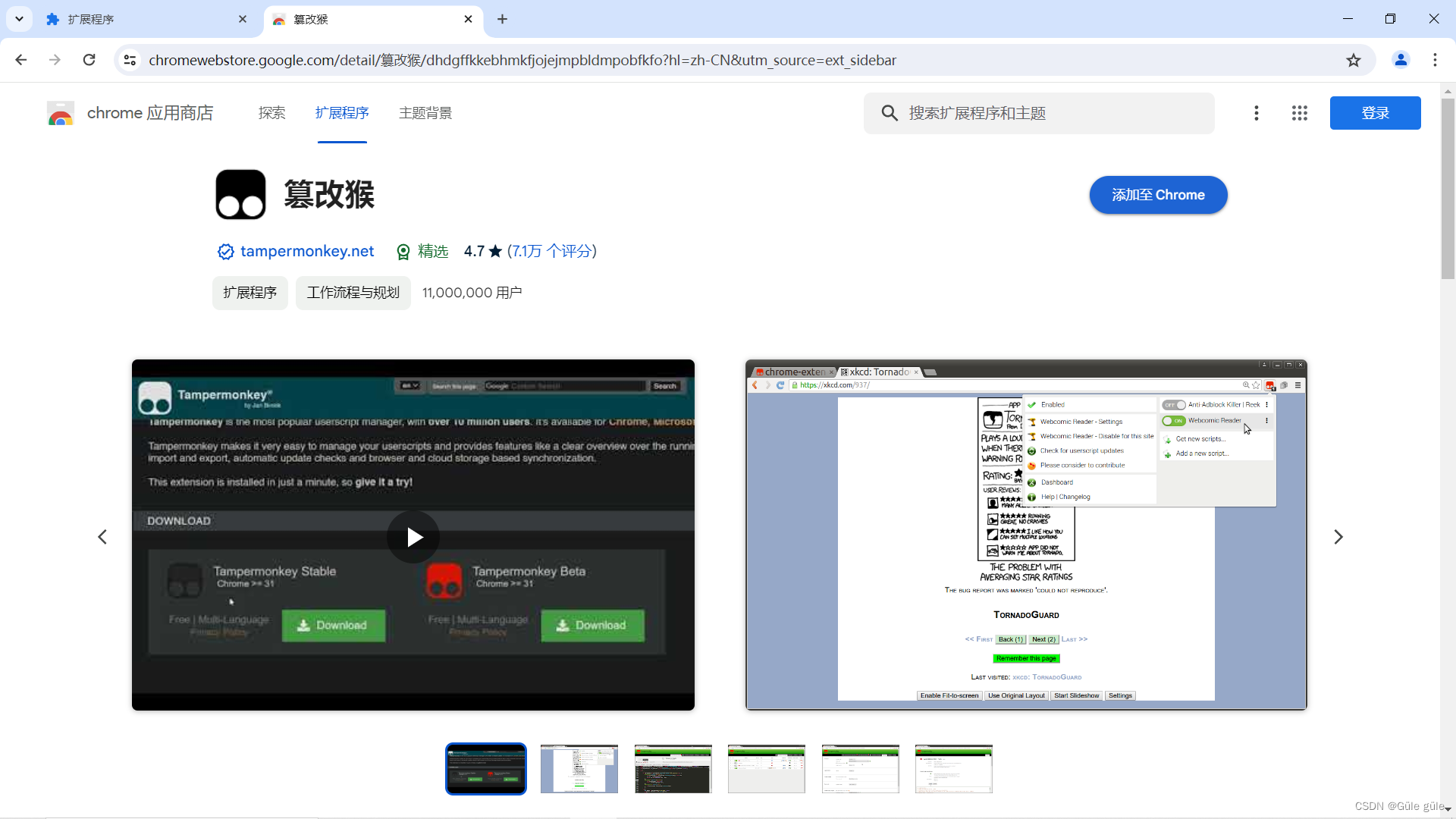Open the tampermonkey.net publisher link
This screenshot has height=819, width=1456.
[306, 251]
